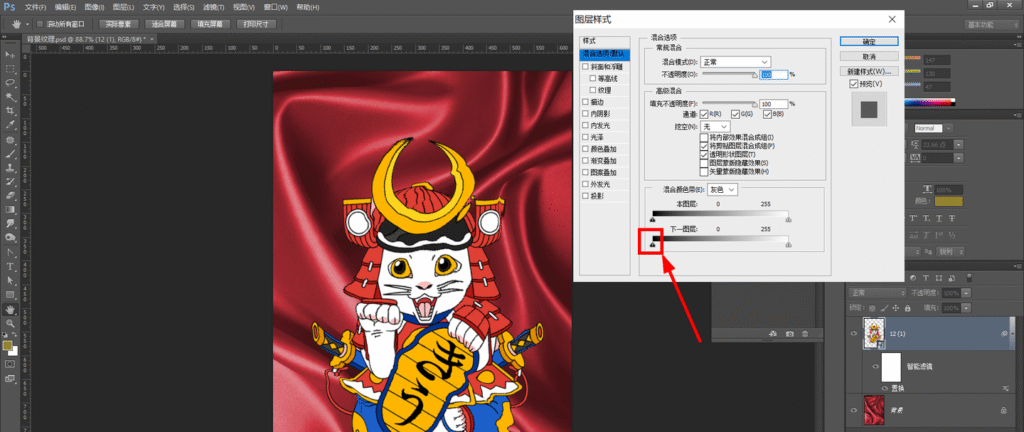Image resolution: width=1024 pixels, height=432 pixels.
Task: Open the 混合模式 blend mode dropdown
Action: coord(735,62)
